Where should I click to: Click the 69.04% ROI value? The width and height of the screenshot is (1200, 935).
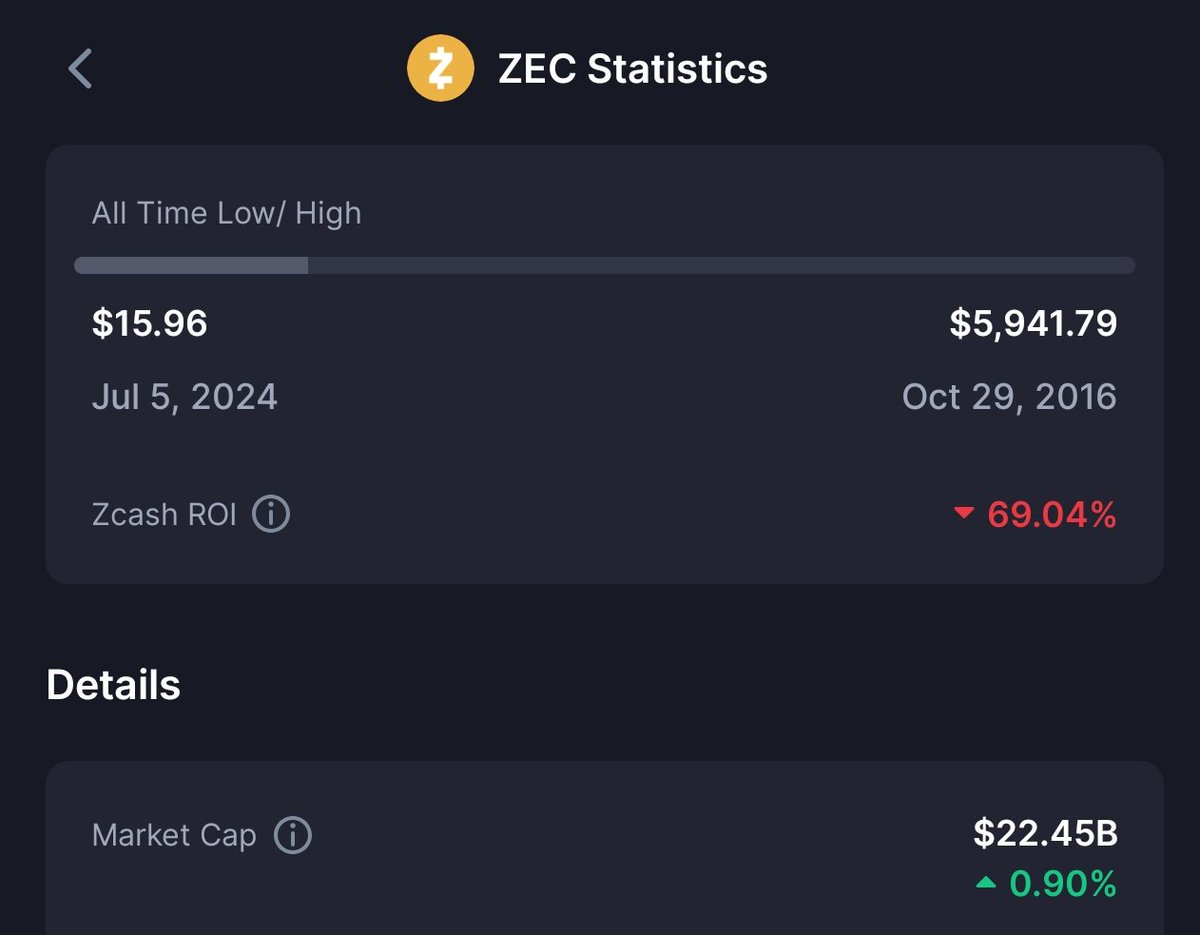[1052, 515]
